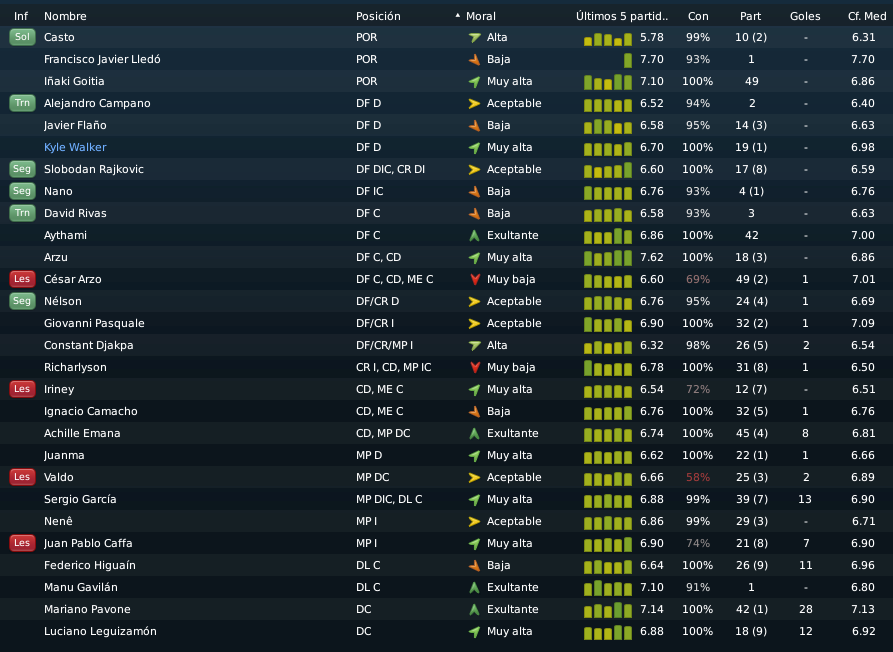Click the Trn badge next to Alejandro Campano
This screenshot has width=893, height=652.
(22, 103)
